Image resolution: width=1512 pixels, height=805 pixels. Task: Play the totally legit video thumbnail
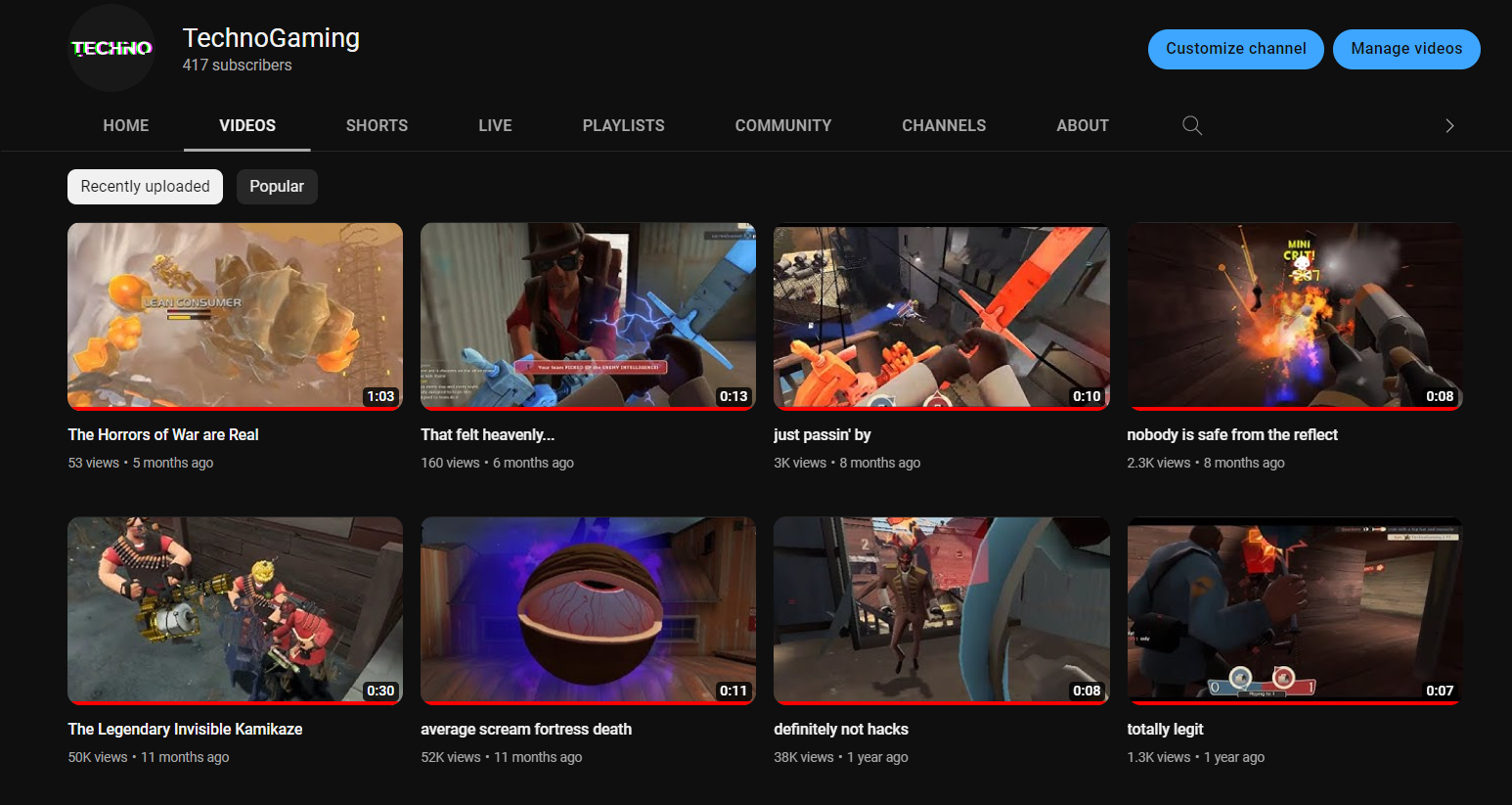(1294, 610)
